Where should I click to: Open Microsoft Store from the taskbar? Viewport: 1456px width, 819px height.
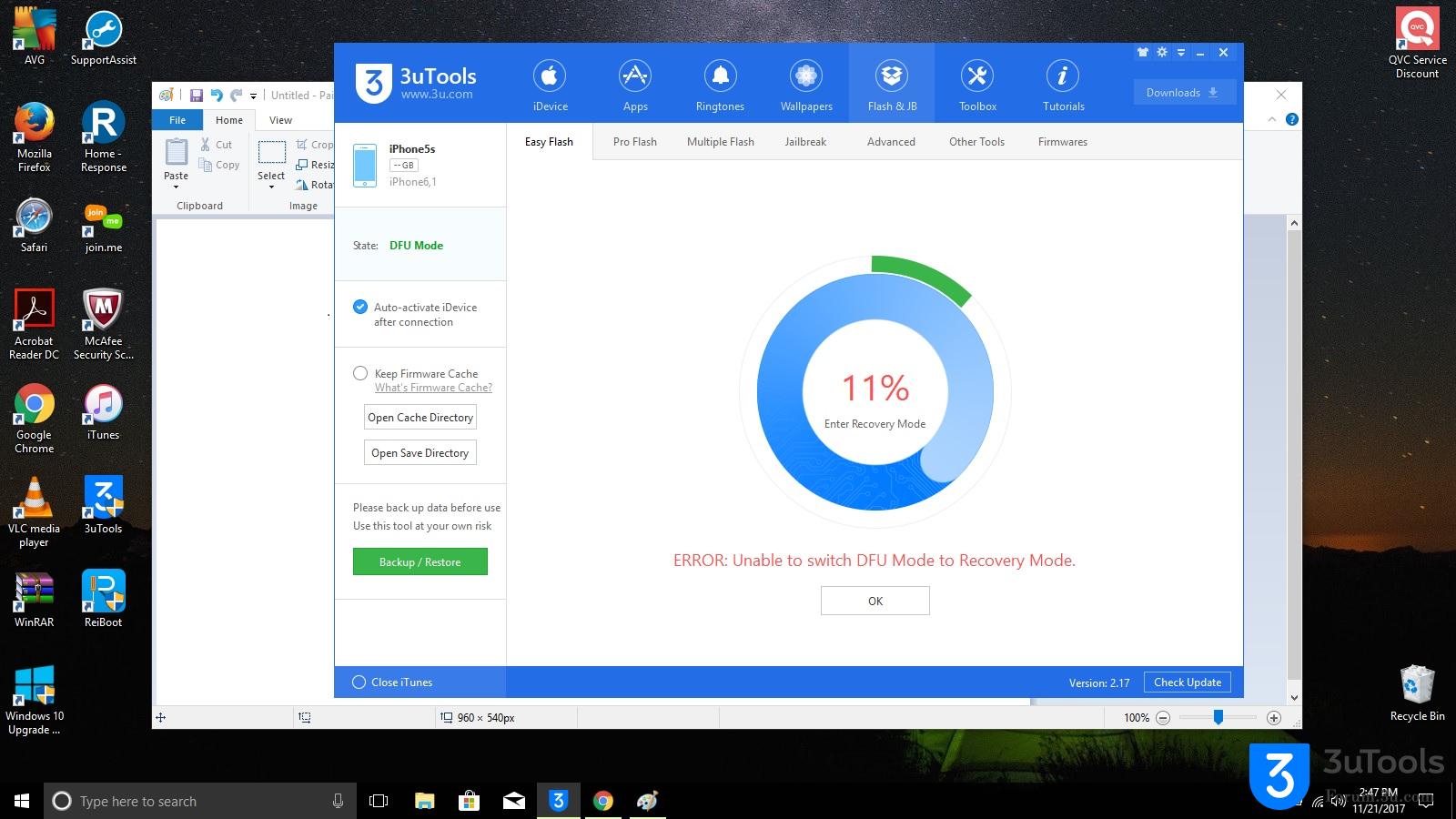click(x=470, y=801)
